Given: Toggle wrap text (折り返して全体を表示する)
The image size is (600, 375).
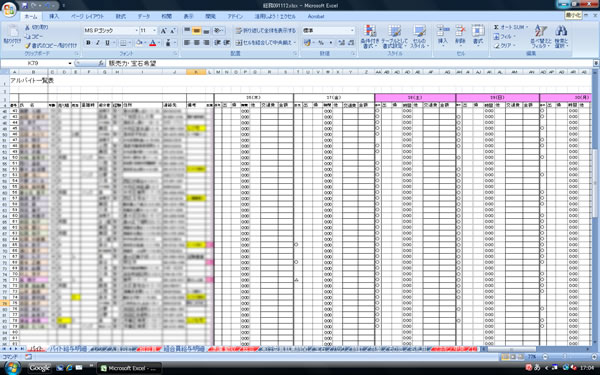Looking at the screenshot, I should coord(266,31).
